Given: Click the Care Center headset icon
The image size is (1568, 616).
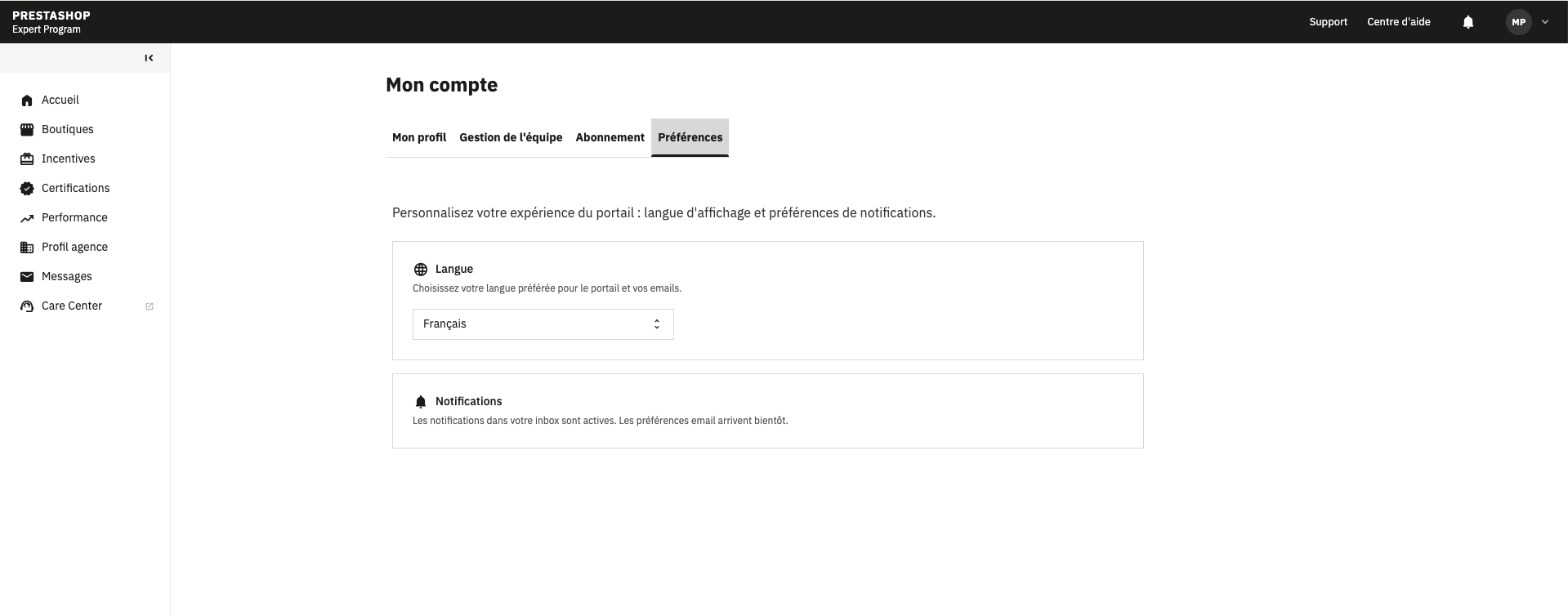Looking at the screenshot, I should [27, 306].
